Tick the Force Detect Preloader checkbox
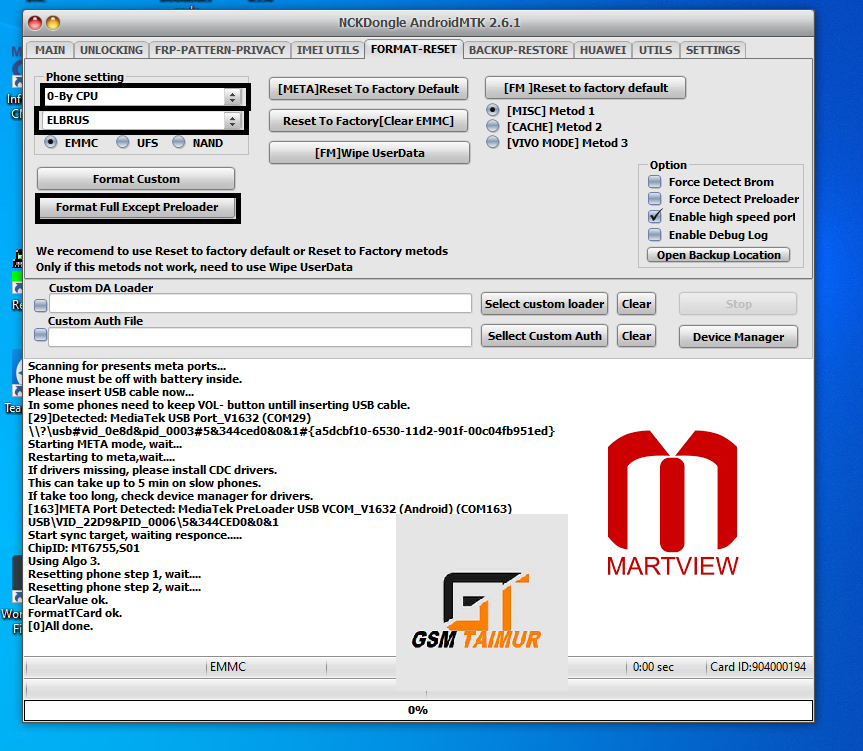This screenshot has height=751, width=863. (x=654, y=199)
